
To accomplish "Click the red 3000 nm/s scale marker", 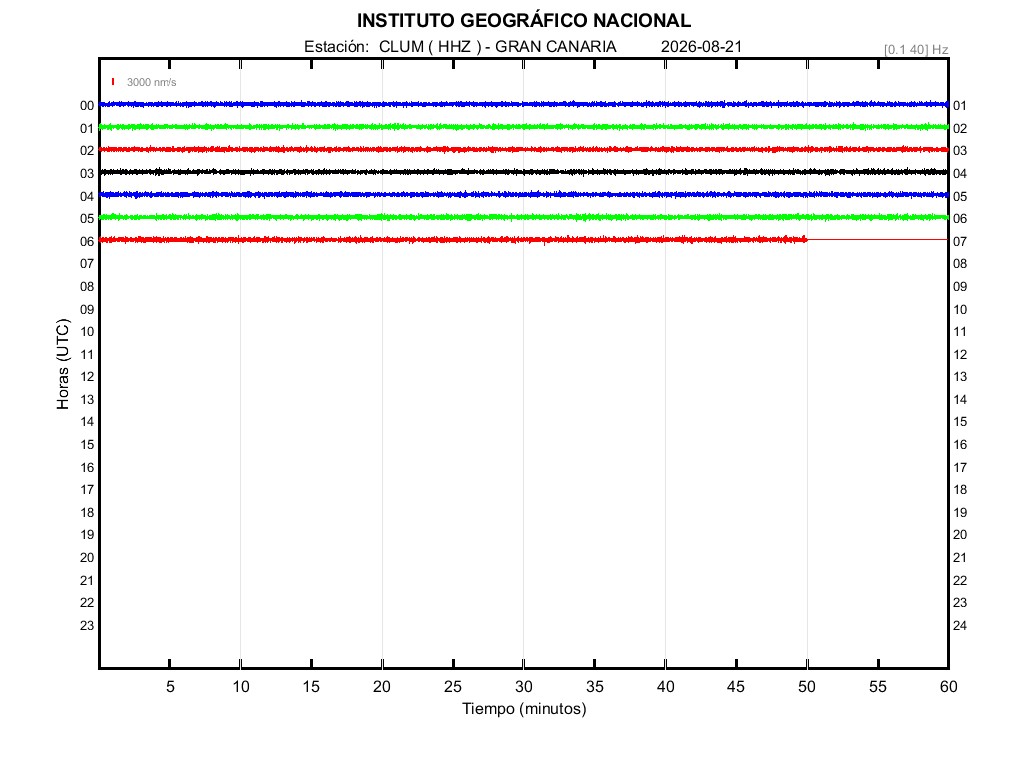I will [x=113, y=82].
